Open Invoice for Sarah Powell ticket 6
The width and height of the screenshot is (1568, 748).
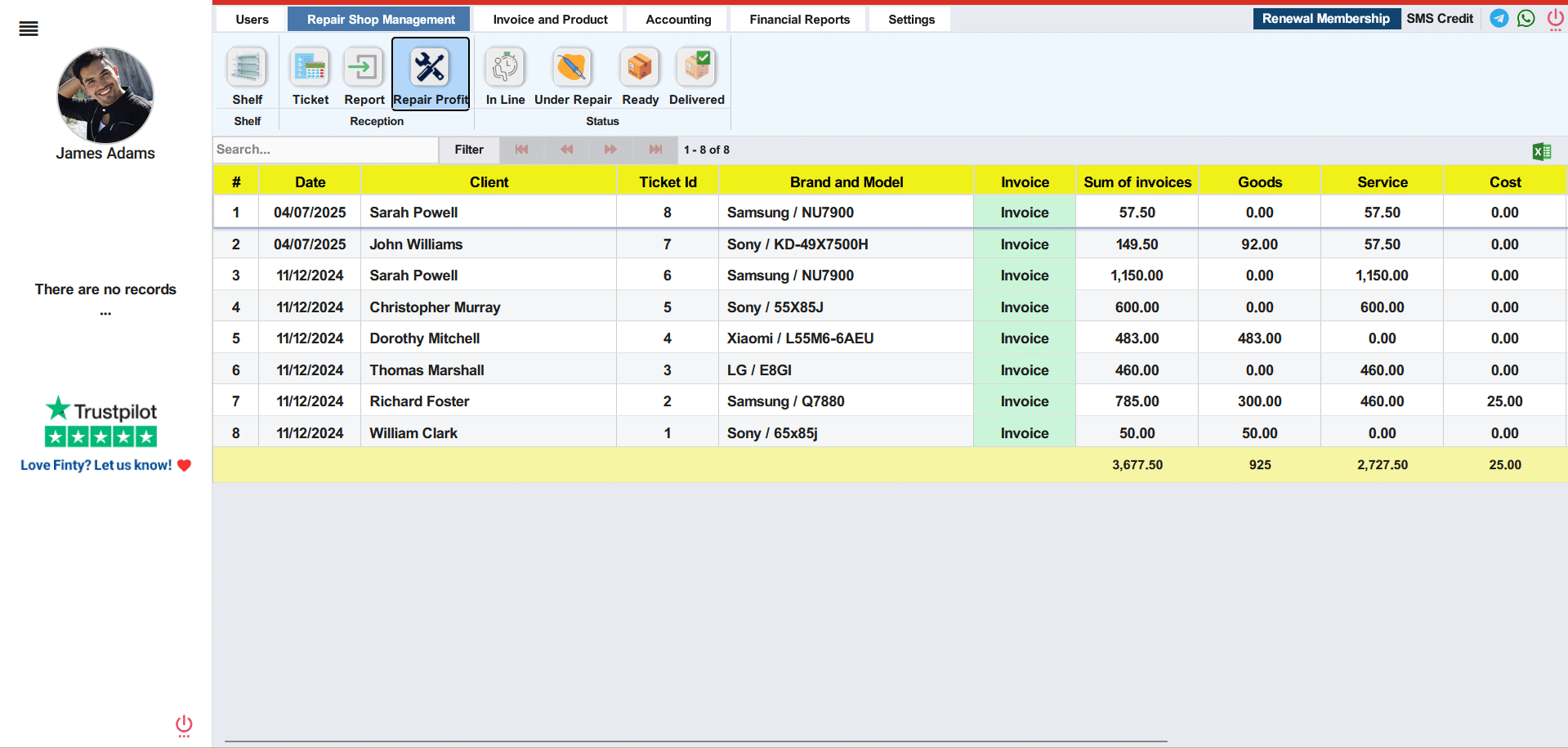pos(1025,275)
